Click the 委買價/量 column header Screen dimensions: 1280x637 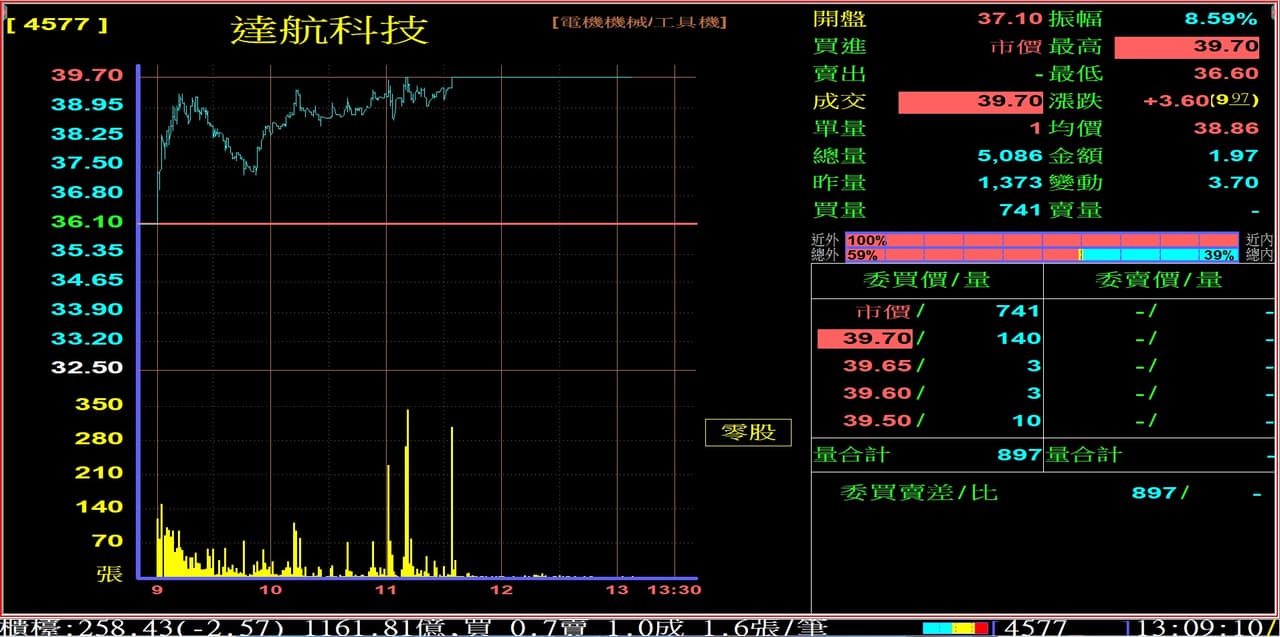(926, 280)
